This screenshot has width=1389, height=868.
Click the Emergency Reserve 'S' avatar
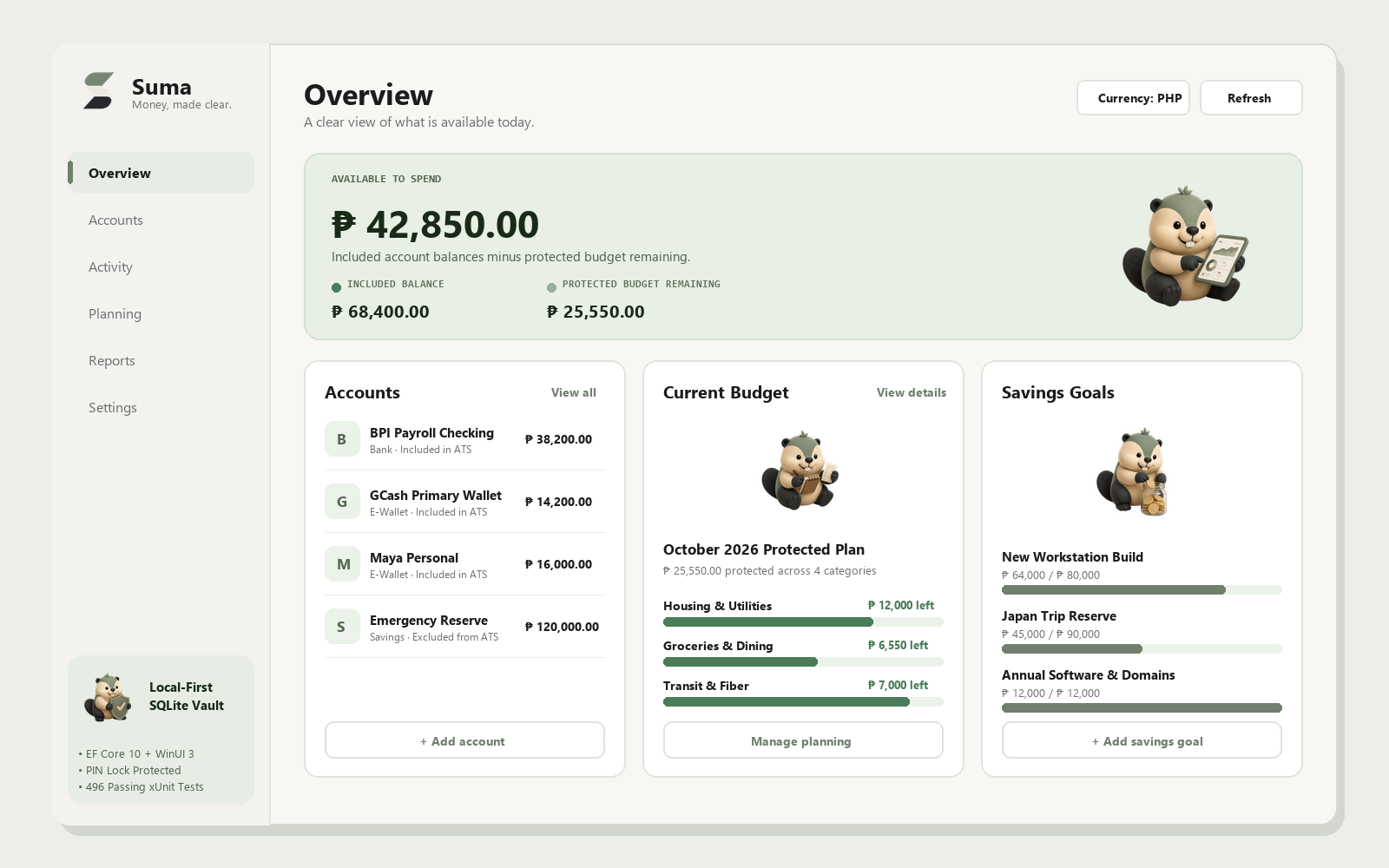click(x=342, y=627)
